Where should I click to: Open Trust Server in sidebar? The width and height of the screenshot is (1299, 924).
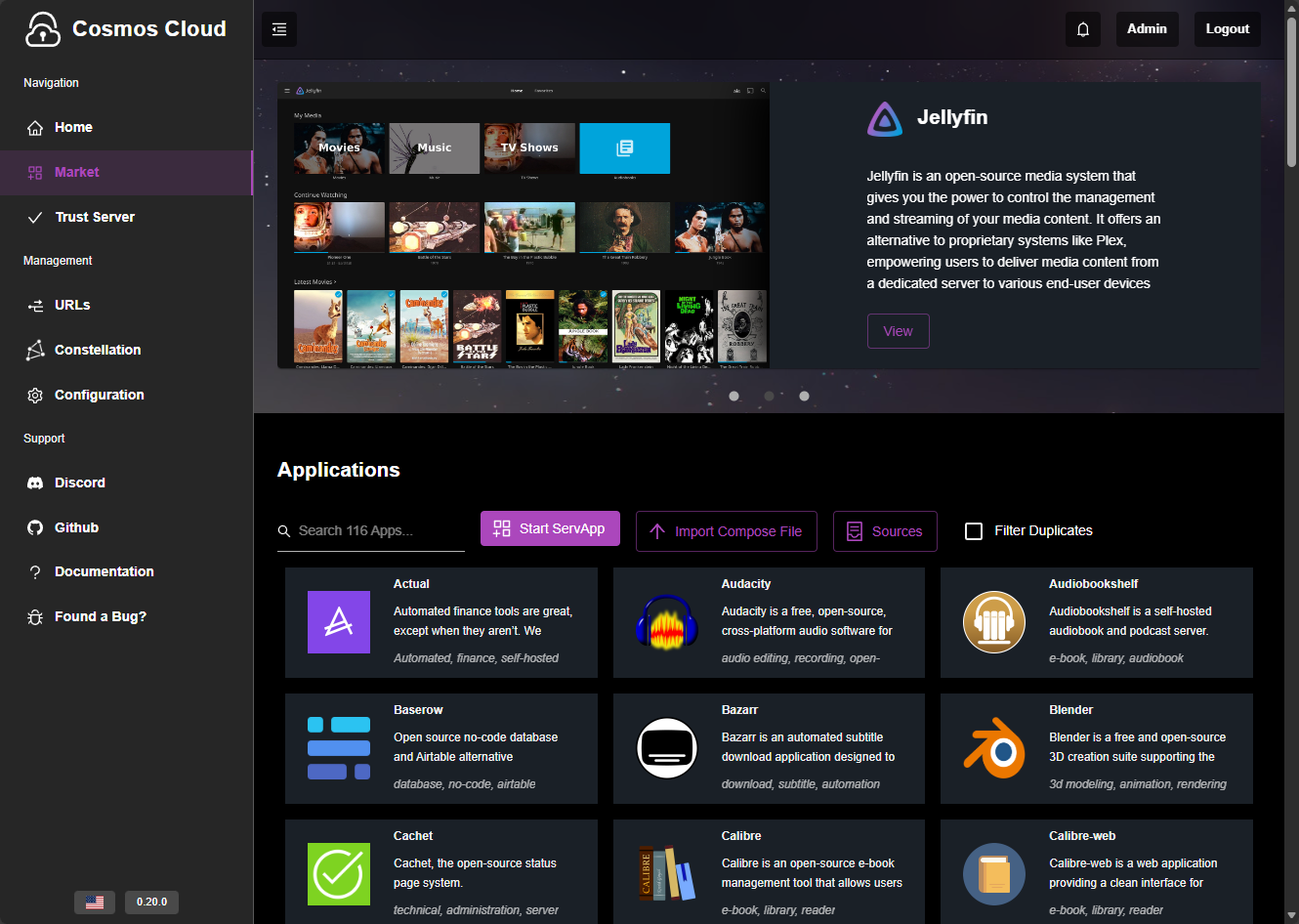[x=127, y=218]
